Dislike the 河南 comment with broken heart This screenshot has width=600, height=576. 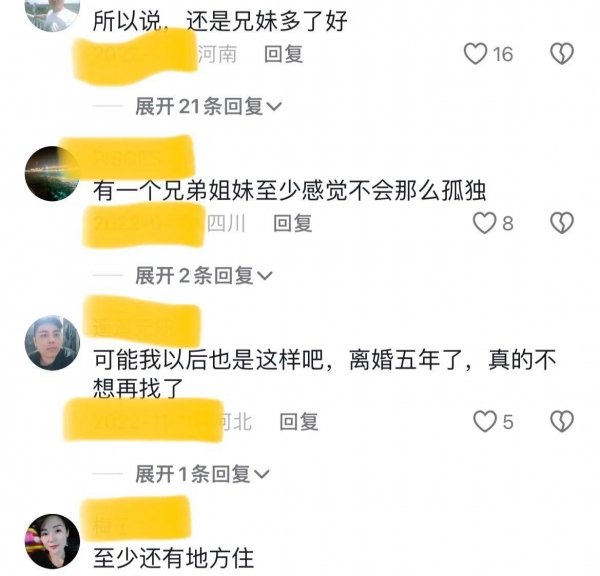tap(562, 54)
